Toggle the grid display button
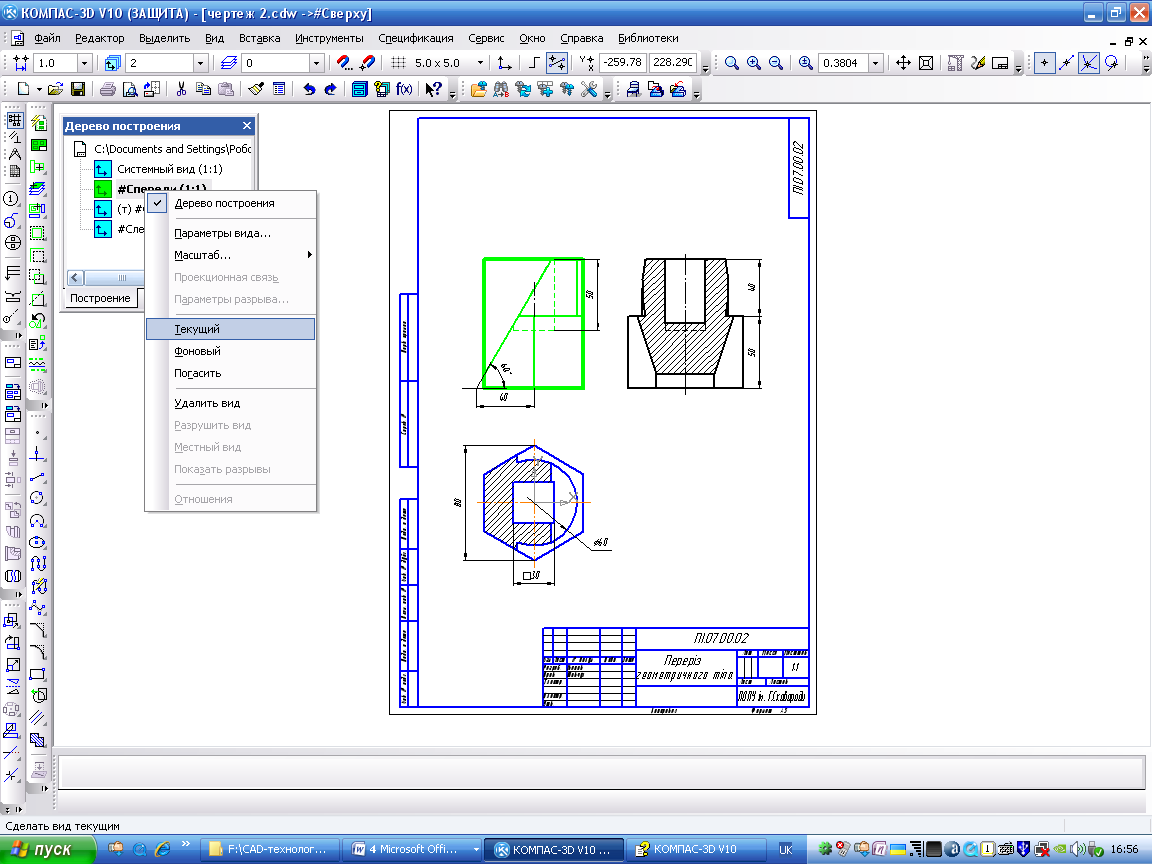 398,63
